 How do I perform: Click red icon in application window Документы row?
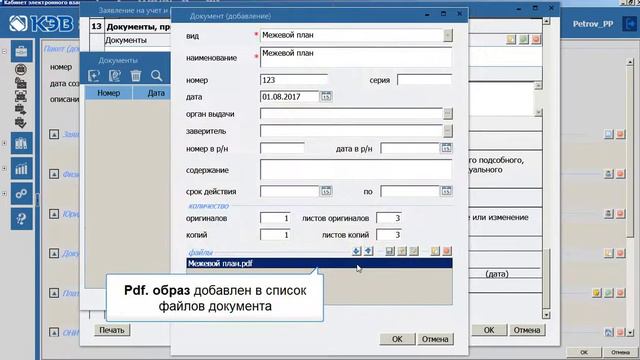pos(536,40)
